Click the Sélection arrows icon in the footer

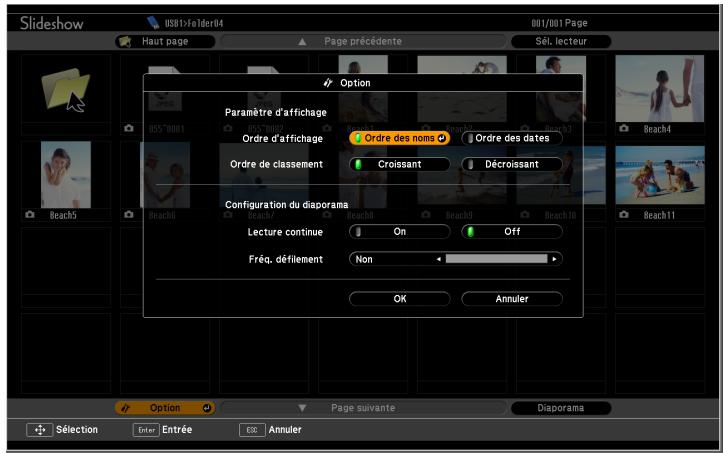click(x=40, y=430)
